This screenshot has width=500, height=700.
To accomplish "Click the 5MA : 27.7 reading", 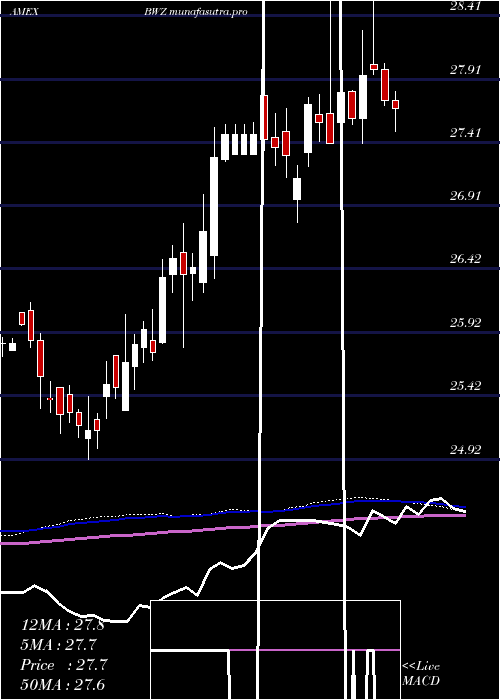I will (x=58, y=645).
